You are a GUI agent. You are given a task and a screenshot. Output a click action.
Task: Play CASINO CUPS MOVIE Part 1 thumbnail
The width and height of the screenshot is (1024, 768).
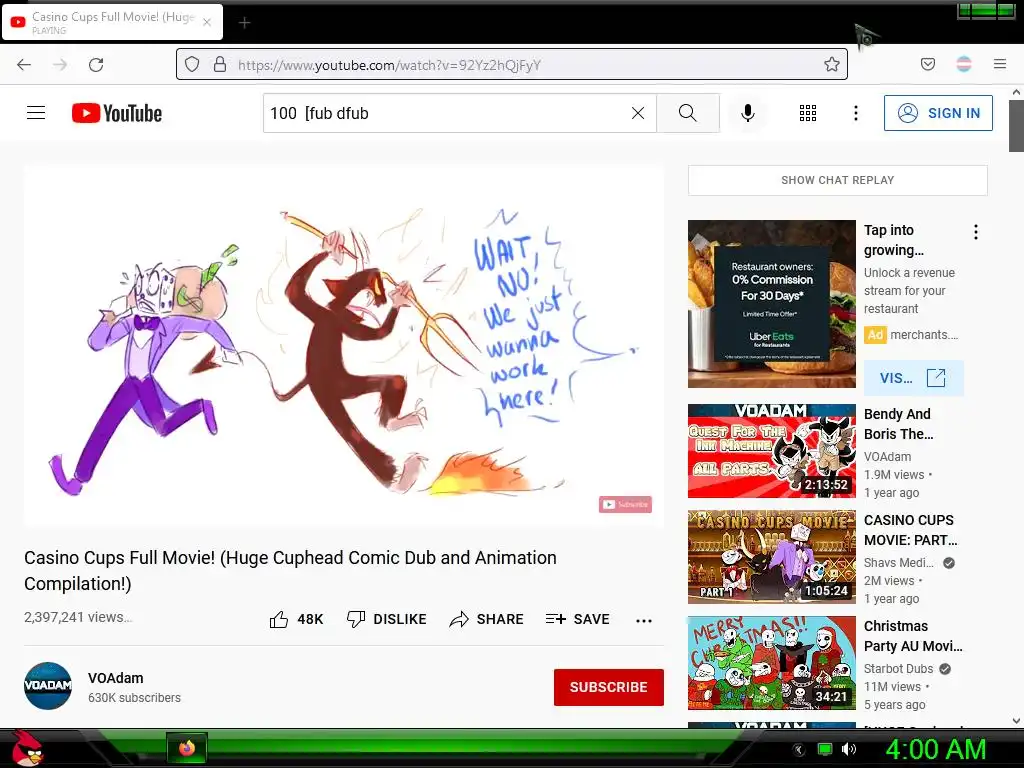coord(771,556)
